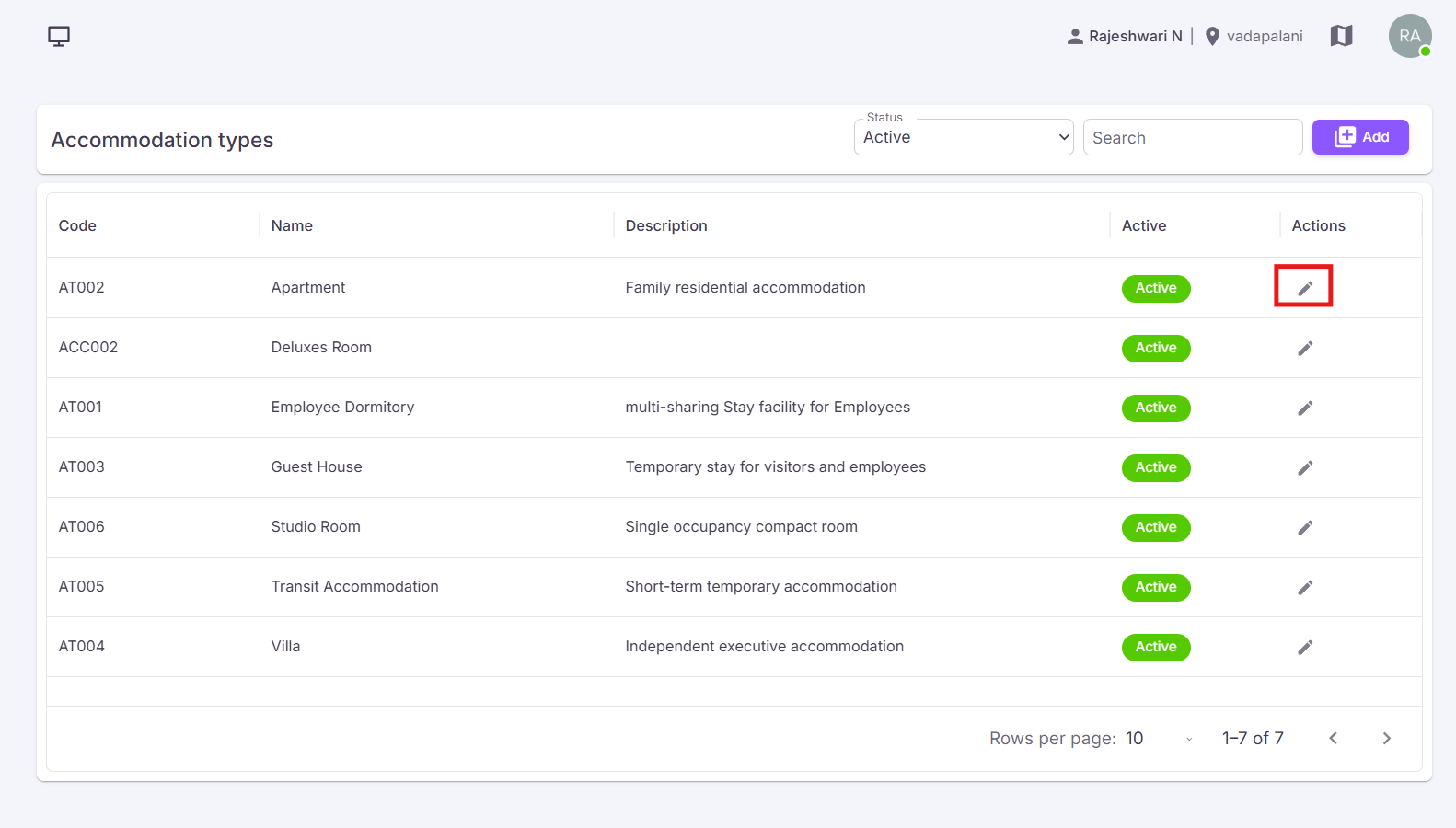
Task: Go to the next page
Action: click(1386, 739)
